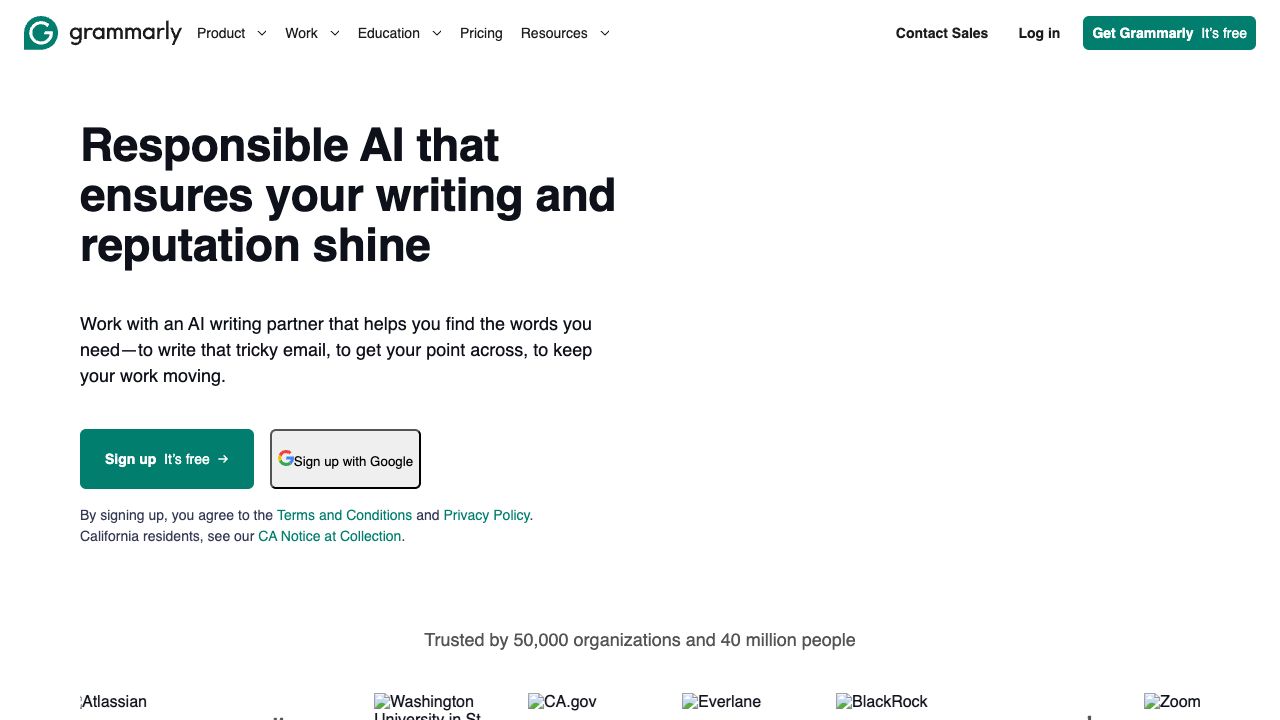Select Pricing in the navigation bar
The image size is (1280, 720).
tap(481, 33)
